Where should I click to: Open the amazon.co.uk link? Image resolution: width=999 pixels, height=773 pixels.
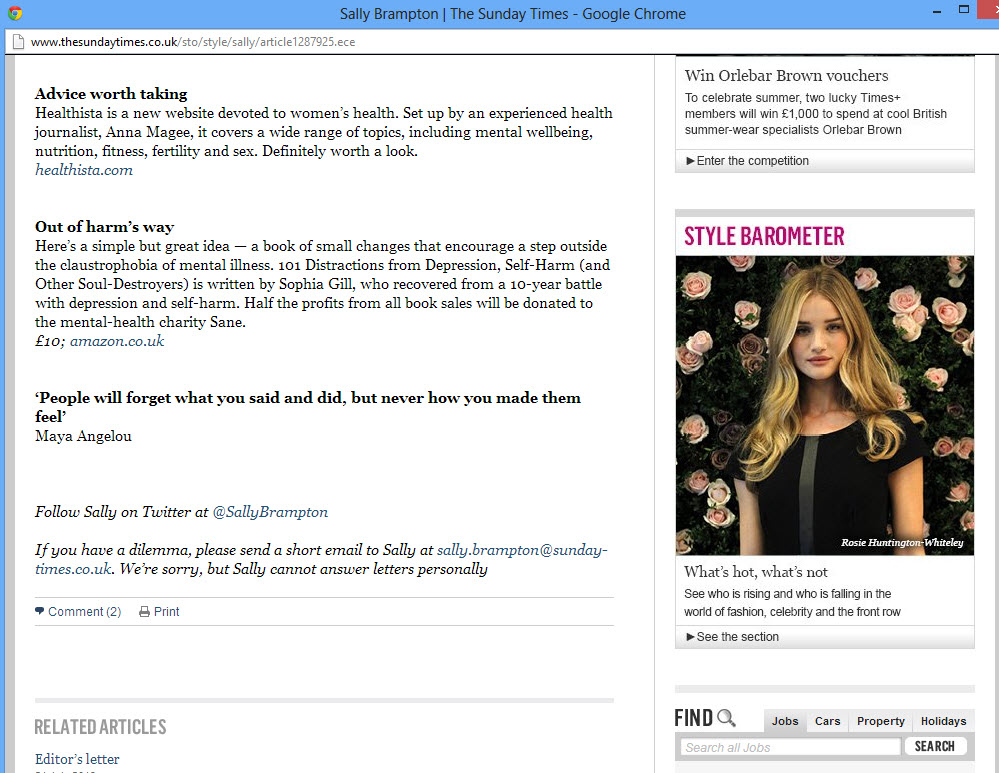(x=117, y=341)
